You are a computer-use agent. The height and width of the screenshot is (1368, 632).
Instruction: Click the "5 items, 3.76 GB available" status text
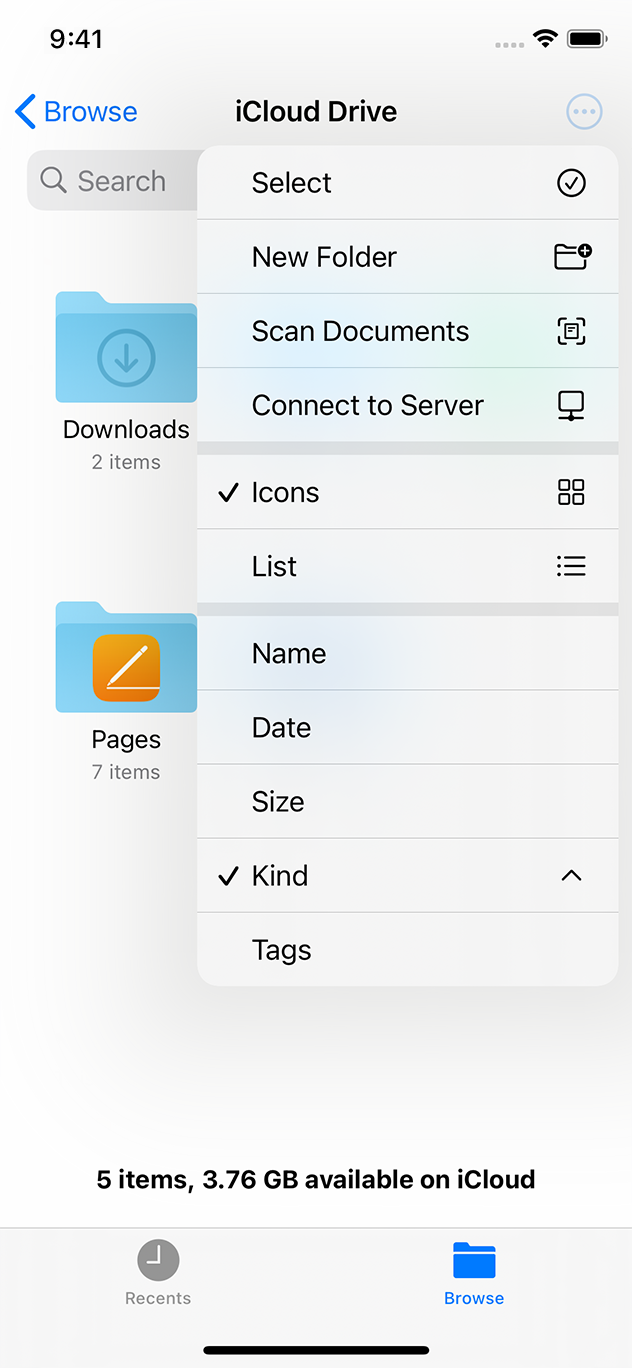(316, 1179)
